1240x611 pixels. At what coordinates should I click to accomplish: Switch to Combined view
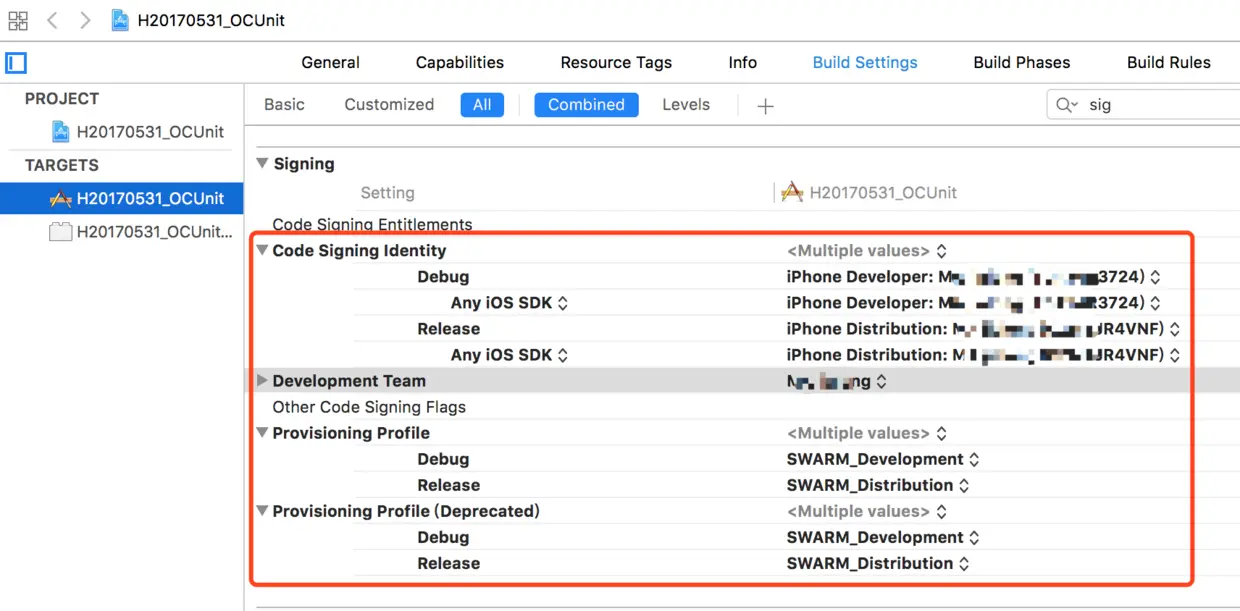(586, 105)
